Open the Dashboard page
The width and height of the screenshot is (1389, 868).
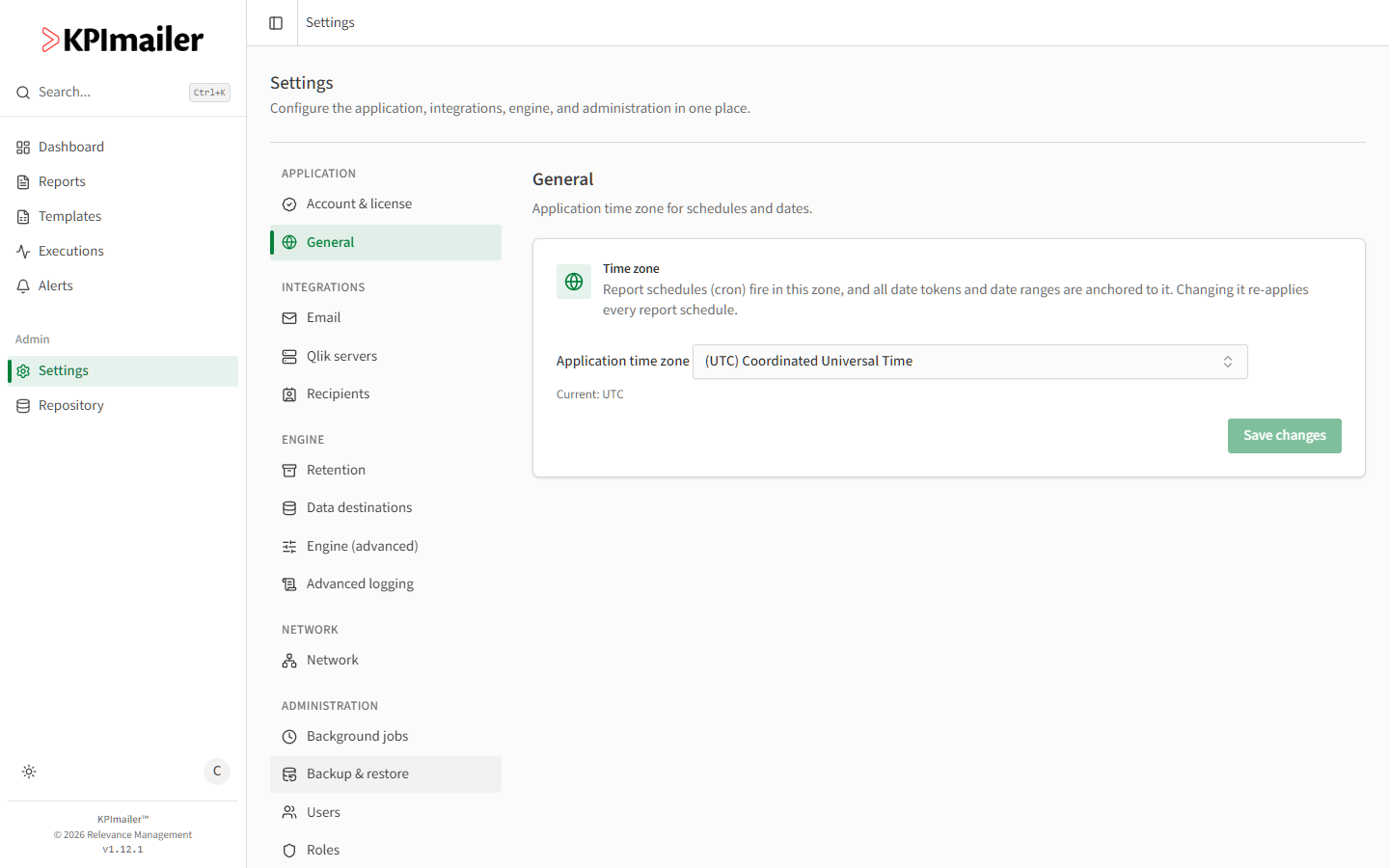tap(123, 148)
